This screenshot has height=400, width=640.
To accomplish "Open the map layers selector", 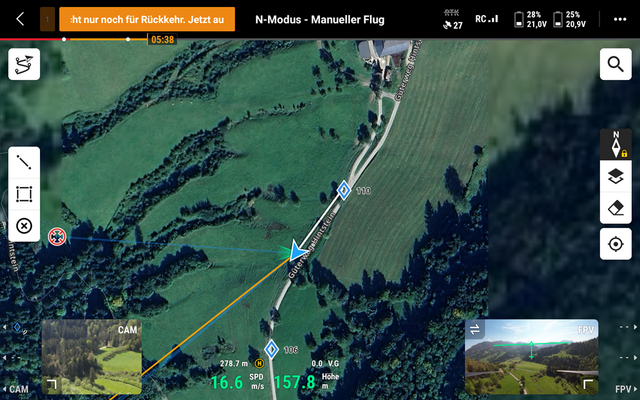I will click(x=615, y=177).
